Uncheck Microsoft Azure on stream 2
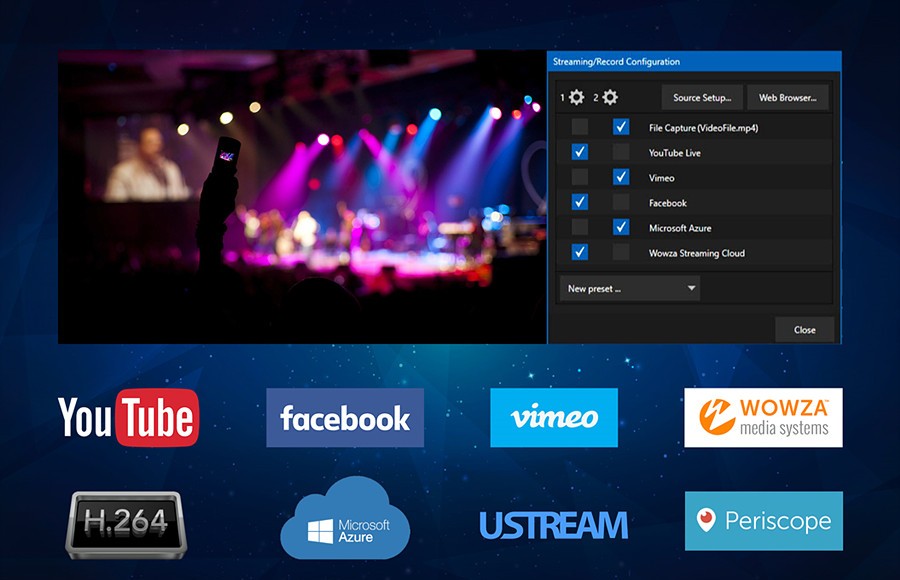Screen dimensions: 900x580 point(621,227)
